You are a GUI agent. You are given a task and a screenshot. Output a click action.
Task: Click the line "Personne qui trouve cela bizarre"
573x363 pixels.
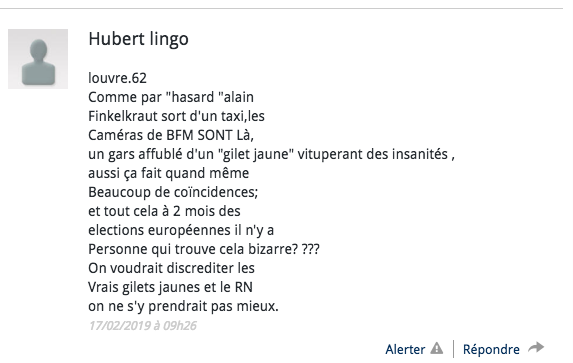coord(204,249)
